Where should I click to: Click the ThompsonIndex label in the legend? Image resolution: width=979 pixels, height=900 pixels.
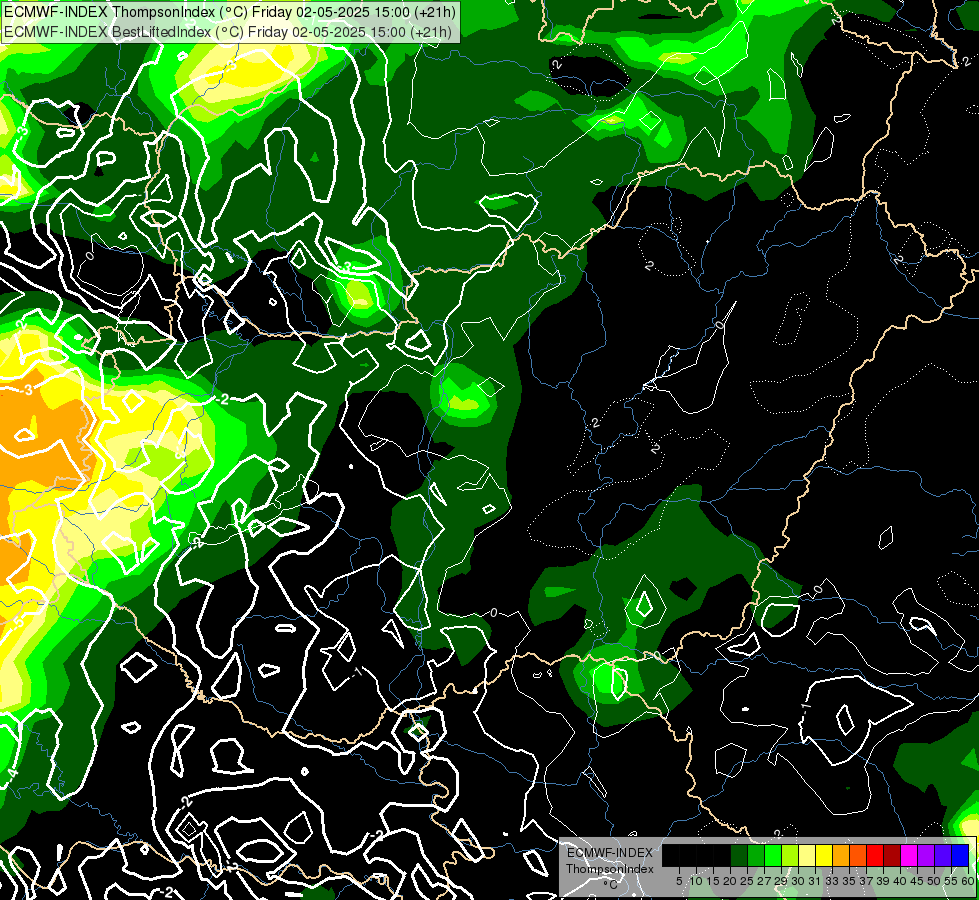pyautogui.click(x=610, y=869)
